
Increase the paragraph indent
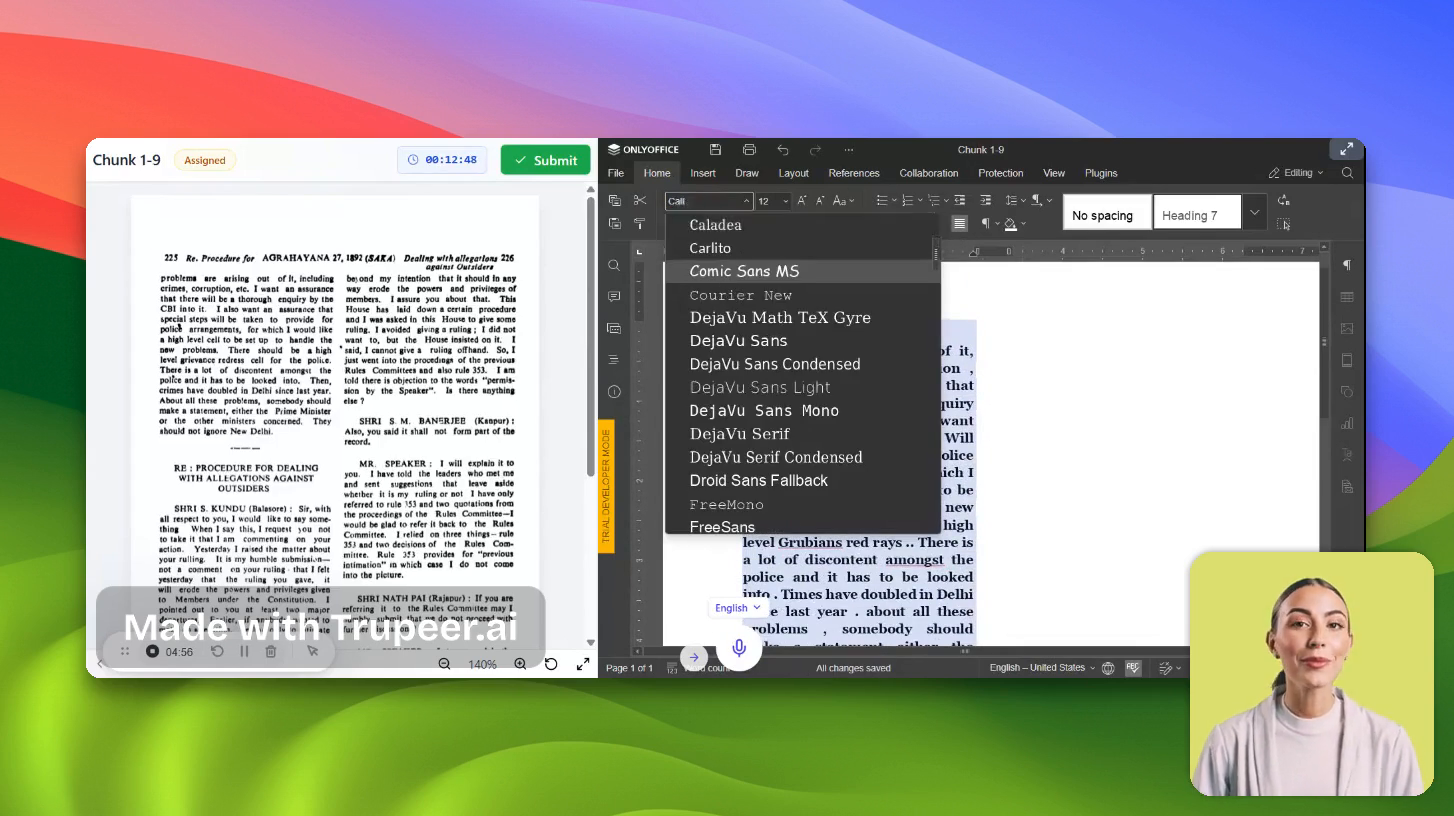click(985, 201)
